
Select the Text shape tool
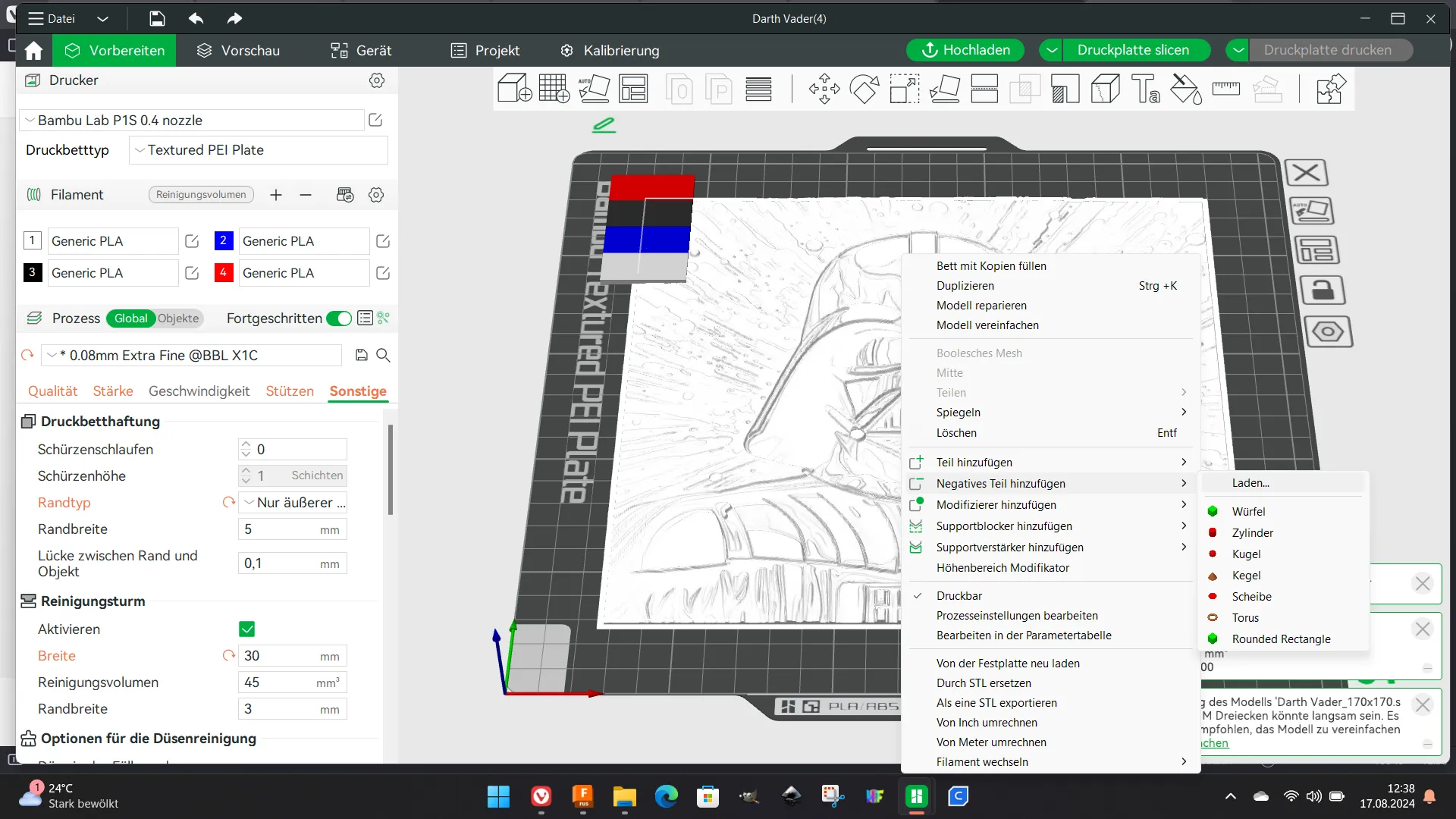[1145, 89]
